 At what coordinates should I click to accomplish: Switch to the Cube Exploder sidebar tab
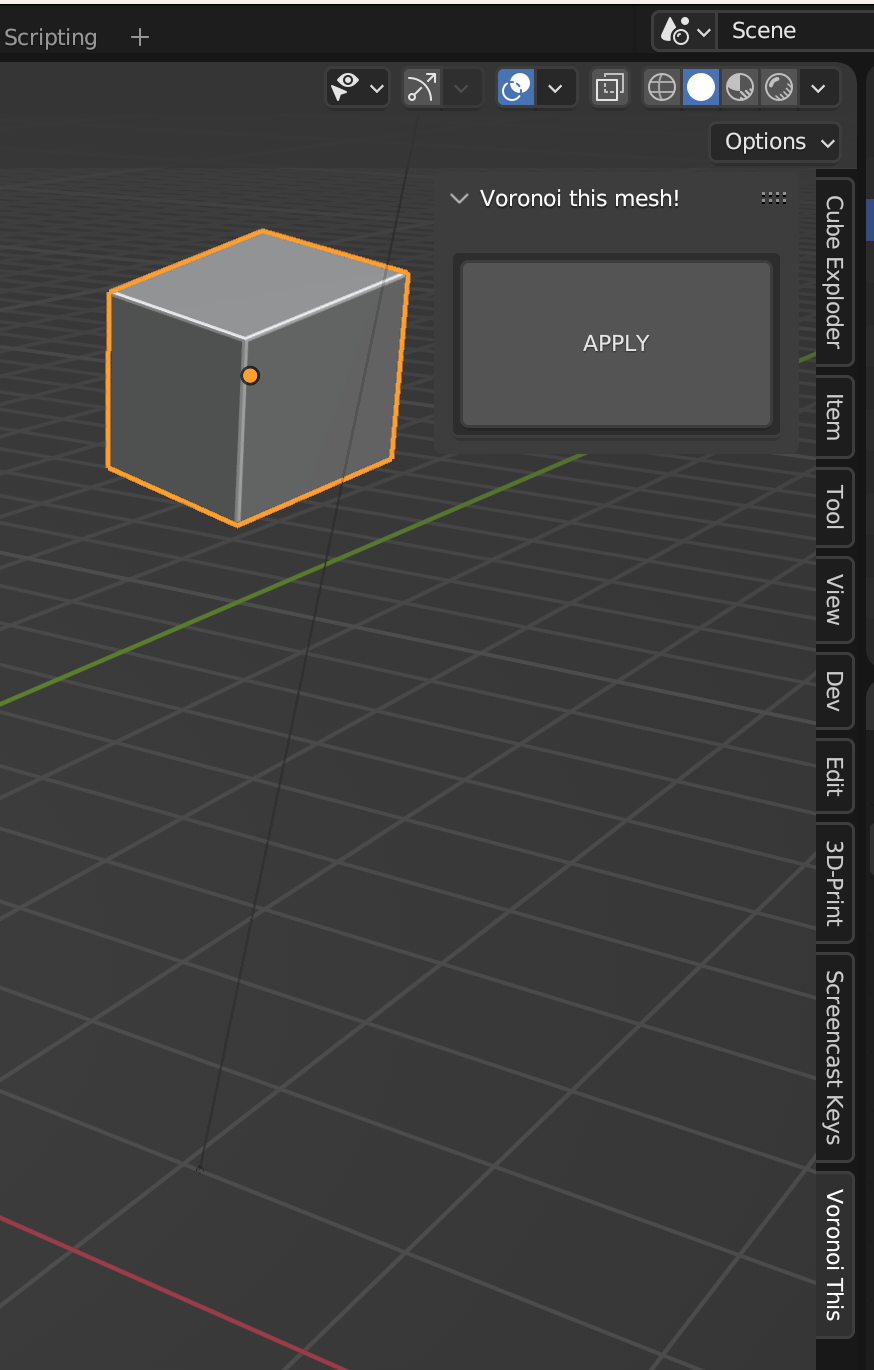[x=834, y=272]
